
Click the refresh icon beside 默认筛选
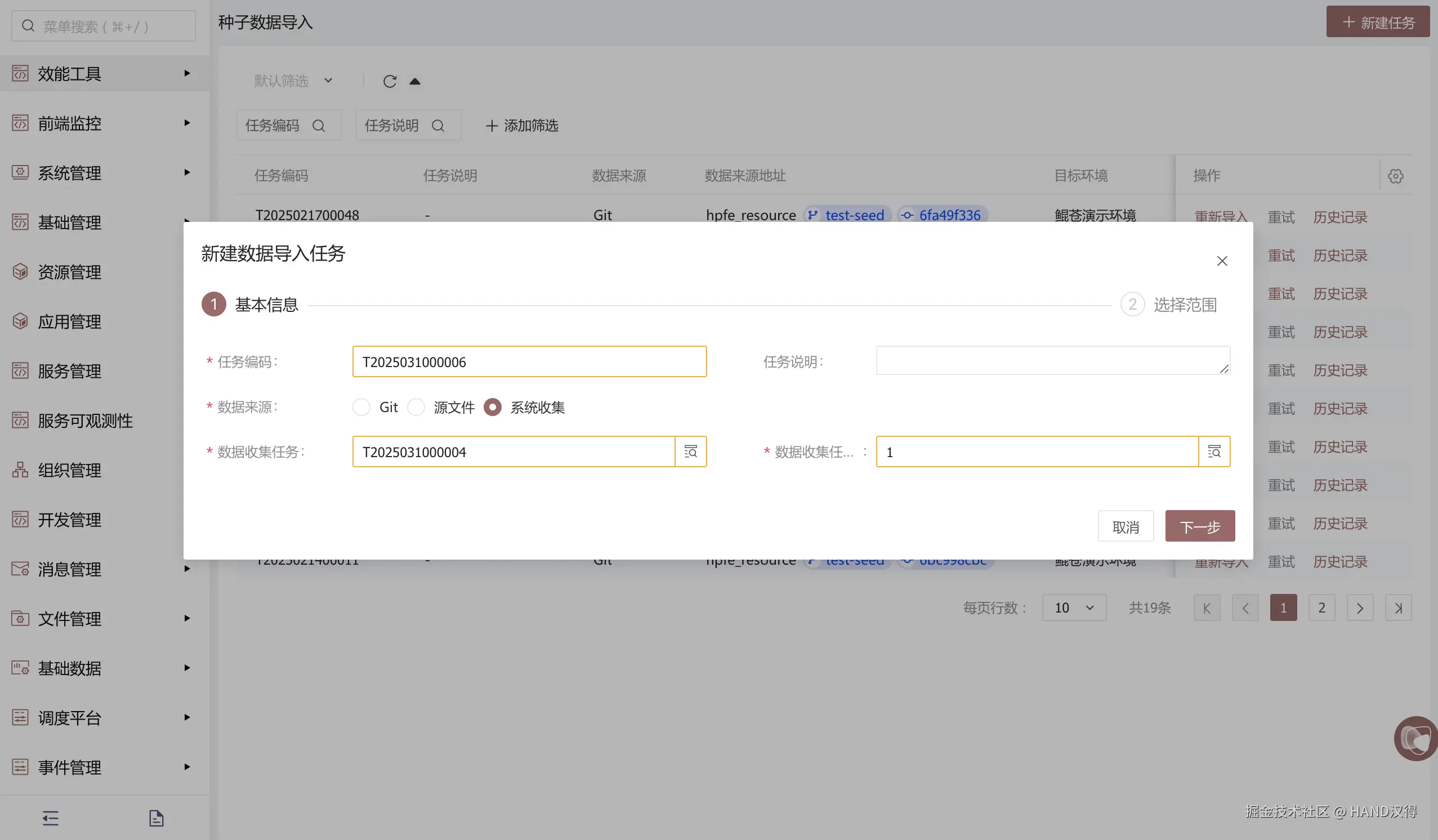coord(390,81)
